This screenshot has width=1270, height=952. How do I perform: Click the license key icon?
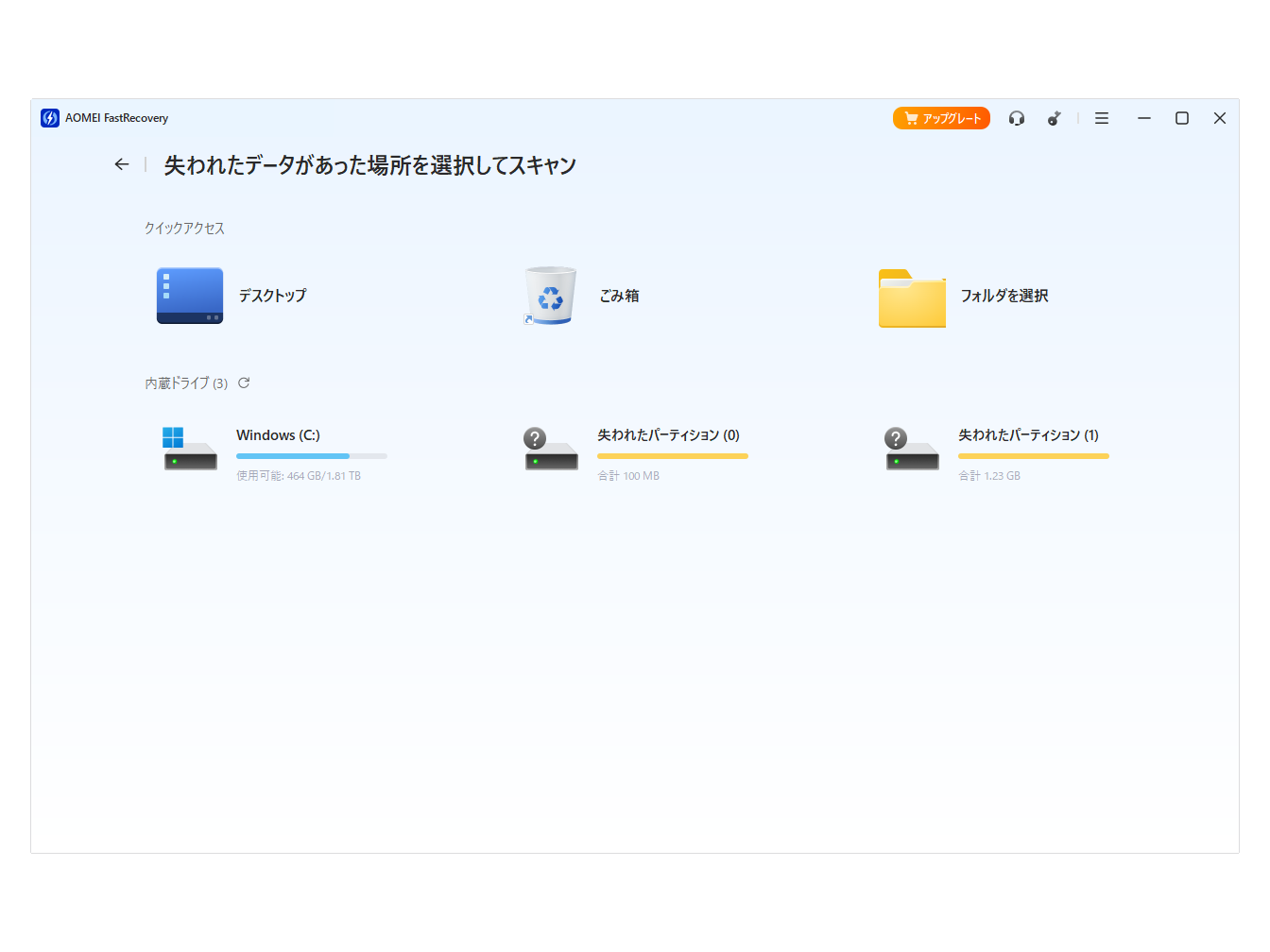[x=1055, y=118]
